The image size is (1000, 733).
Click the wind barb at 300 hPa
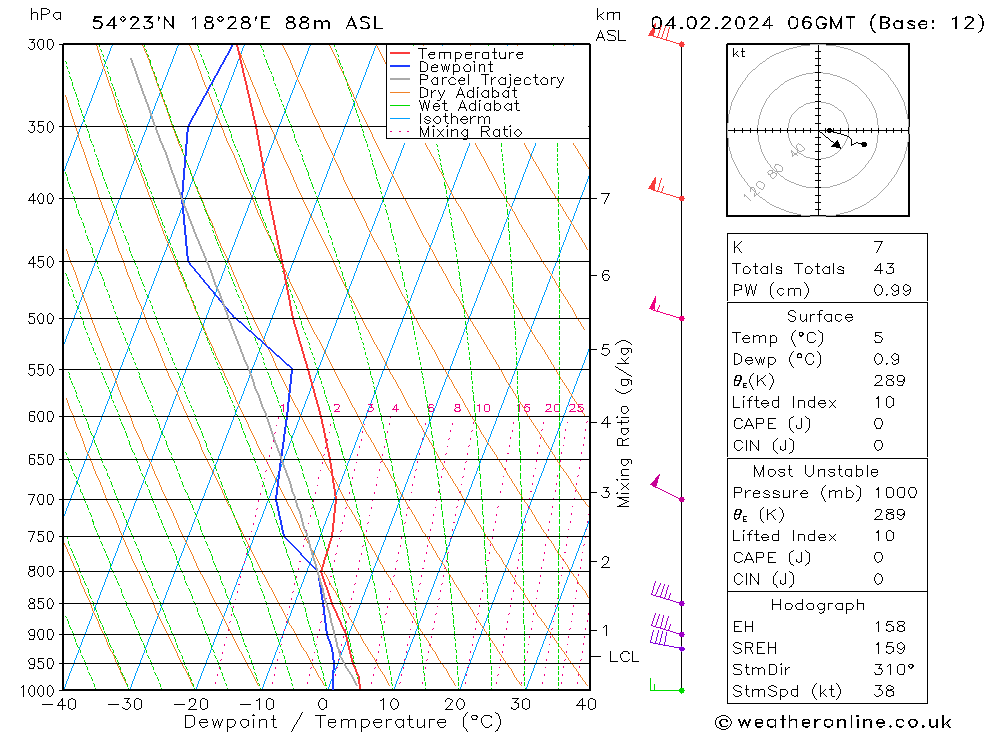(x=666, y=35)
